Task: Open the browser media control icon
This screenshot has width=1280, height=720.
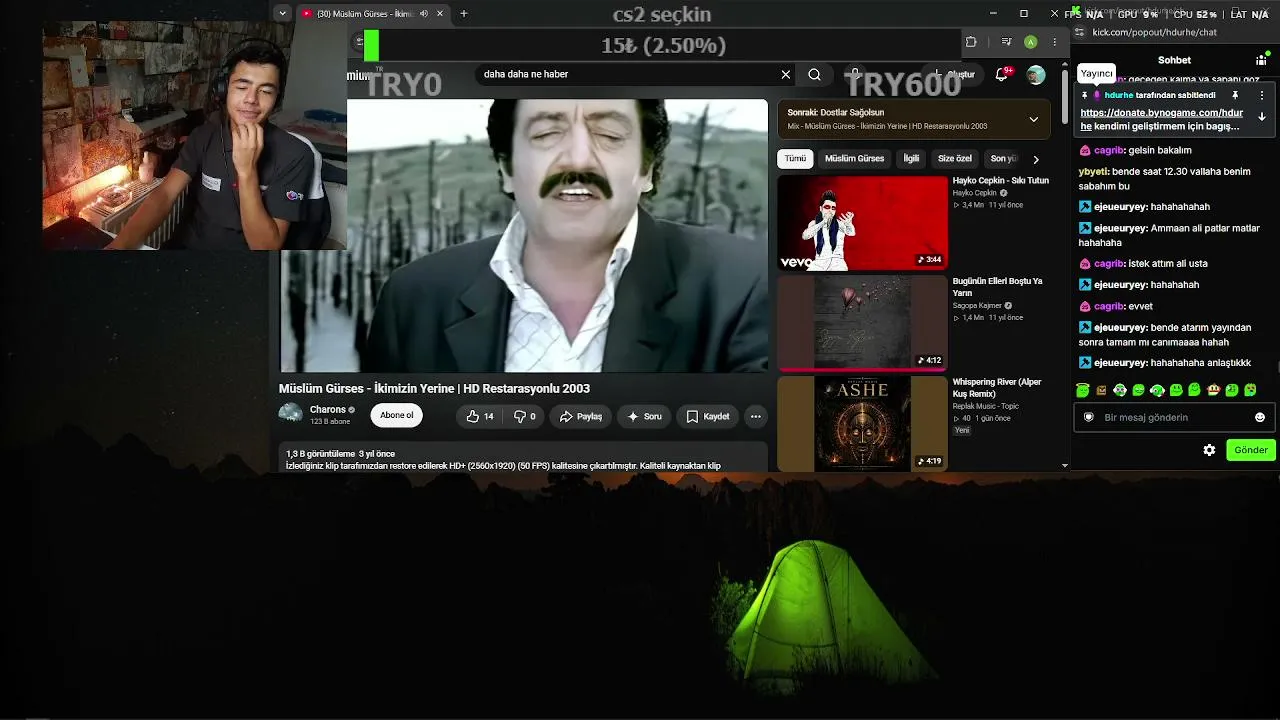Action: tap(1007, 42)
